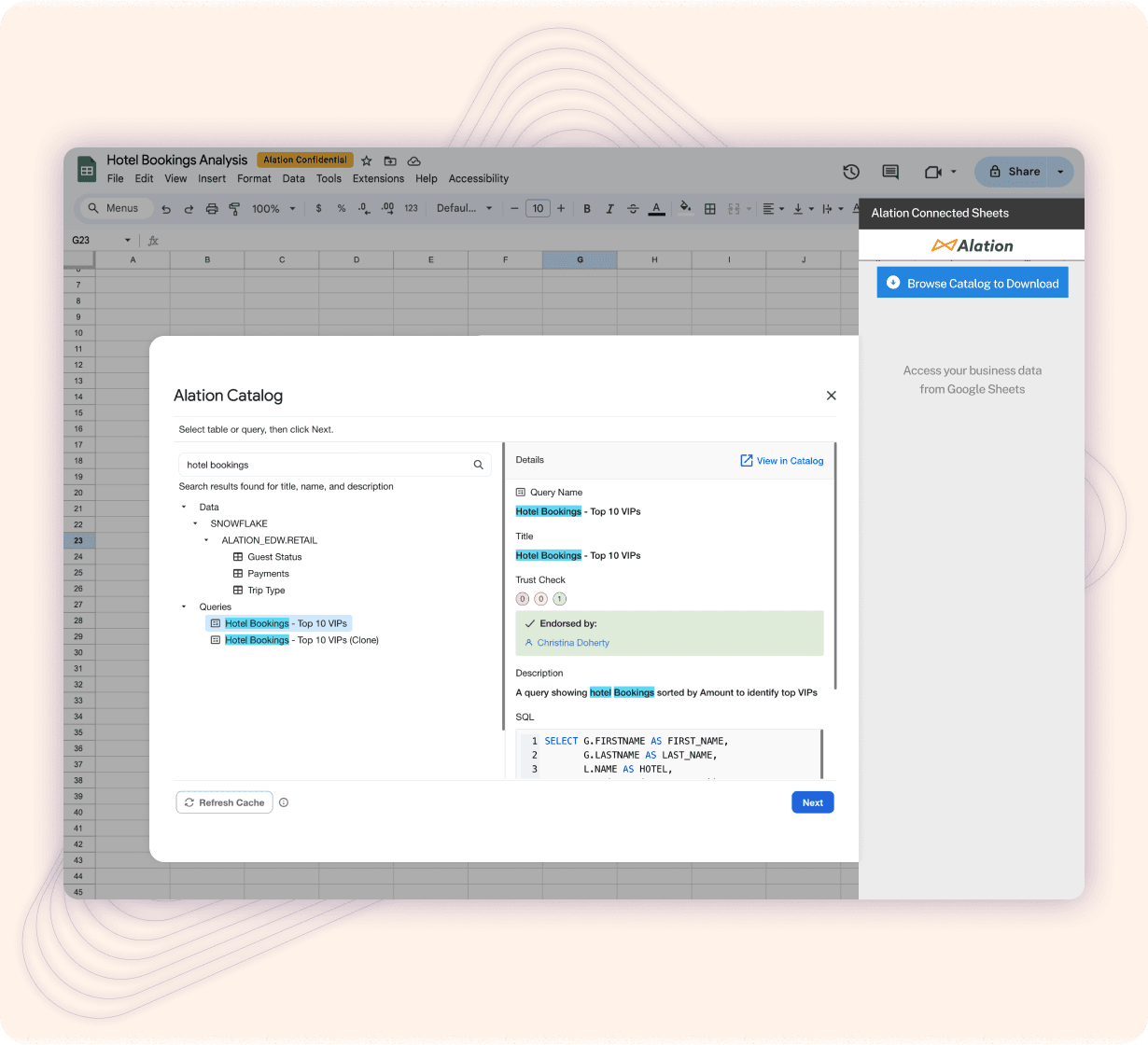Open the fill color paint bucket
Image resolution: width=1148 pixels, height=1045 pixels.
point(685,208)
